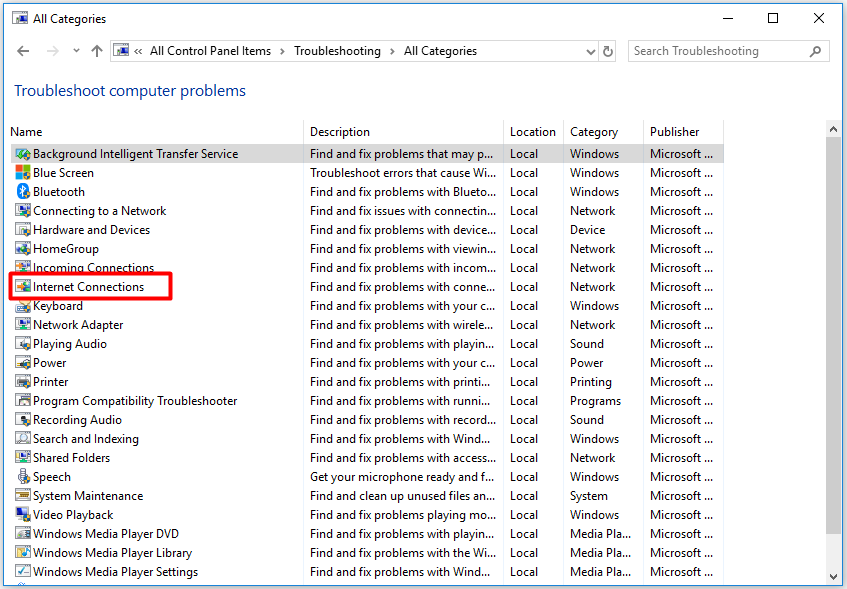Select the HomeGroup troubleshooter
Screen dimensions: 847x589
66,249
